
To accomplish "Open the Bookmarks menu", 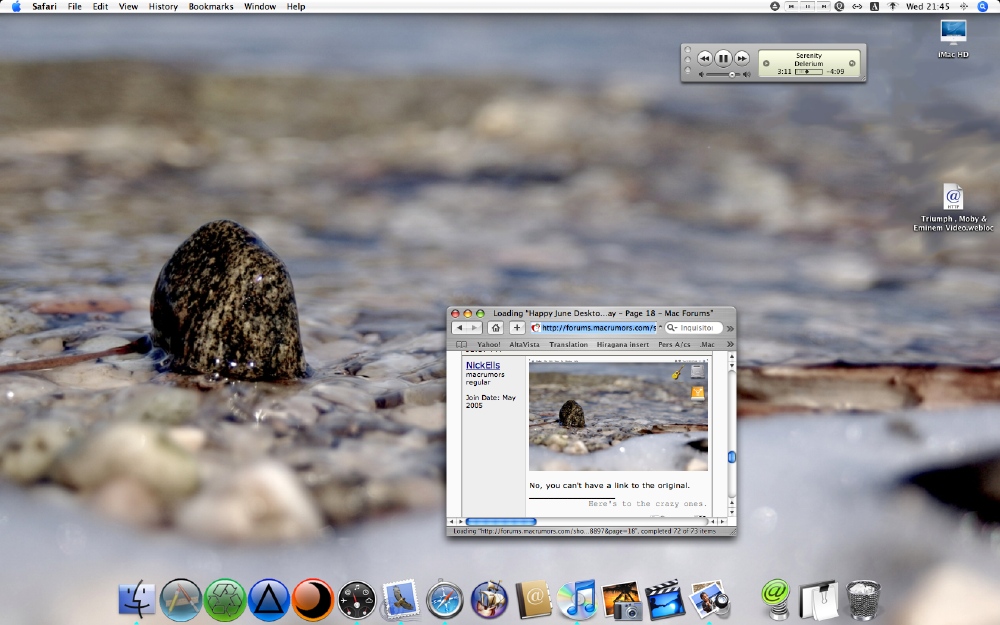I will click(210, 6).
